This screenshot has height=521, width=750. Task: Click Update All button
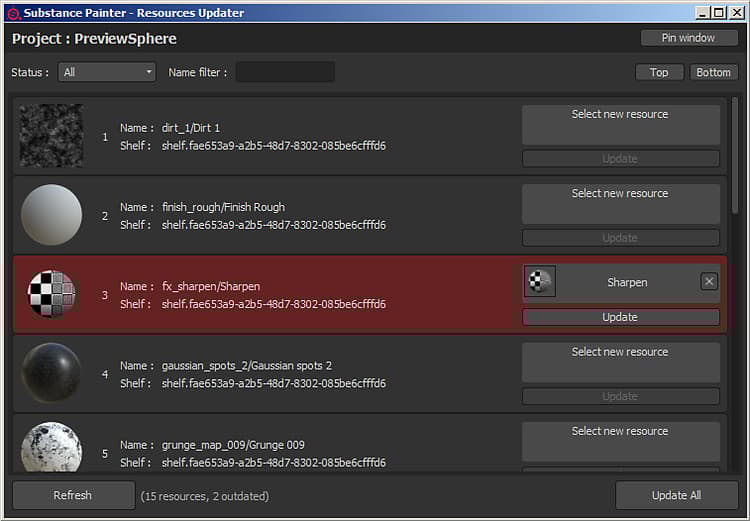tap(676, 495)
